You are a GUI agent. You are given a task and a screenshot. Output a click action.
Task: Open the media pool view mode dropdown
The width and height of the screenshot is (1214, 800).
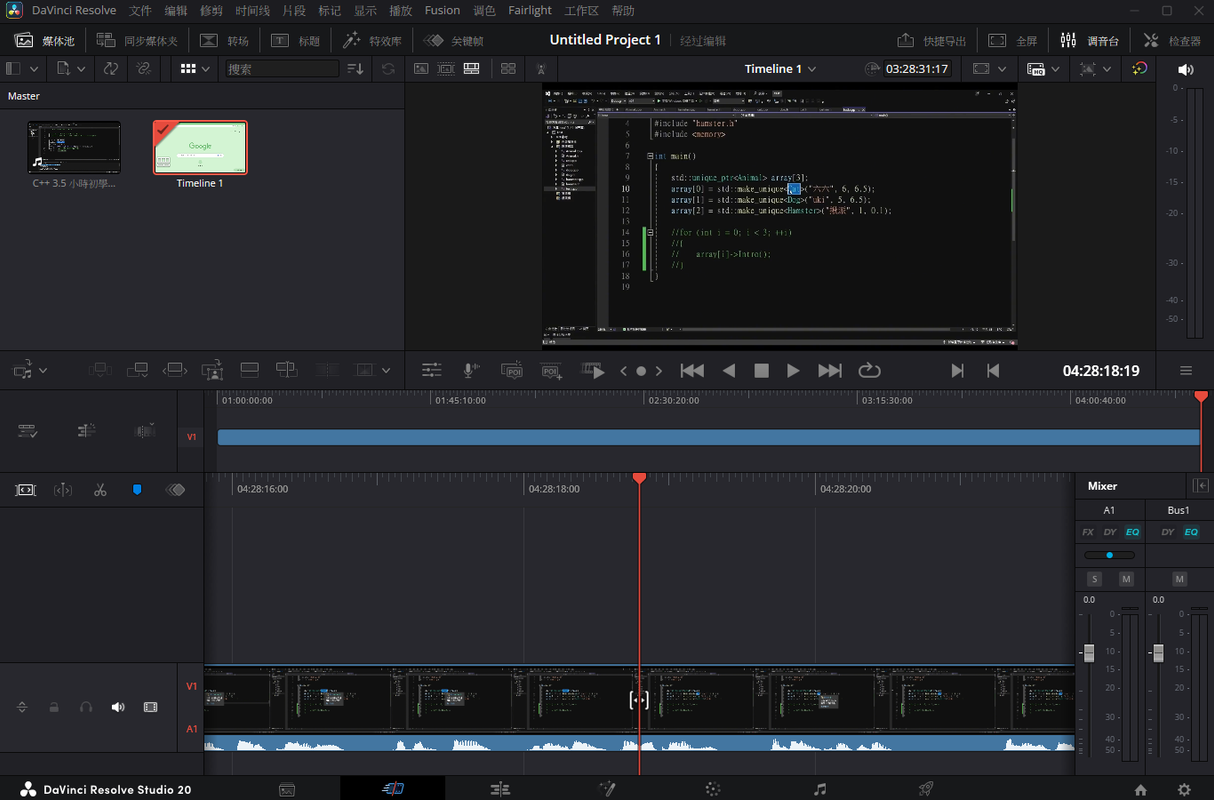click(195, 69)
